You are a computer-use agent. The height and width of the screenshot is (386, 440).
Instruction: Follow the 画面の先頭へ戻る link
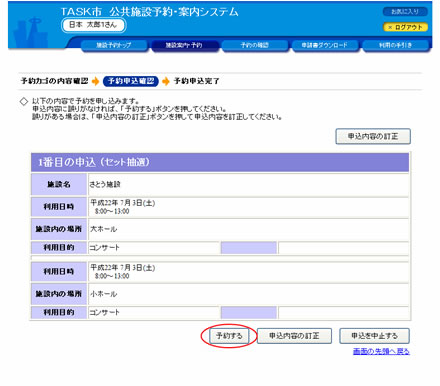(381, 351)
